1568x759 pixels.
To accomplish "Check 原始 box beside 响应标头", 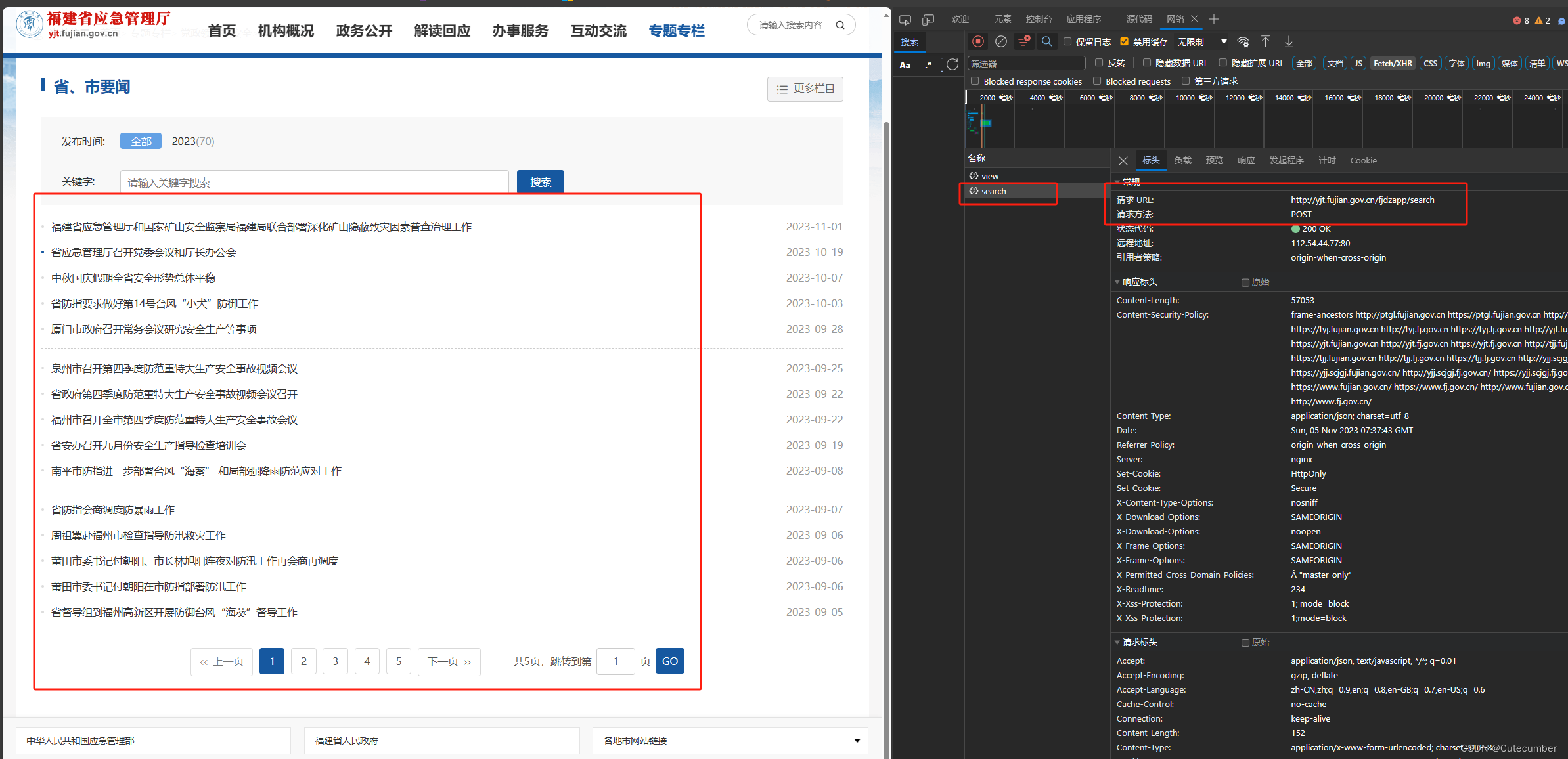I will [1245, 282].
